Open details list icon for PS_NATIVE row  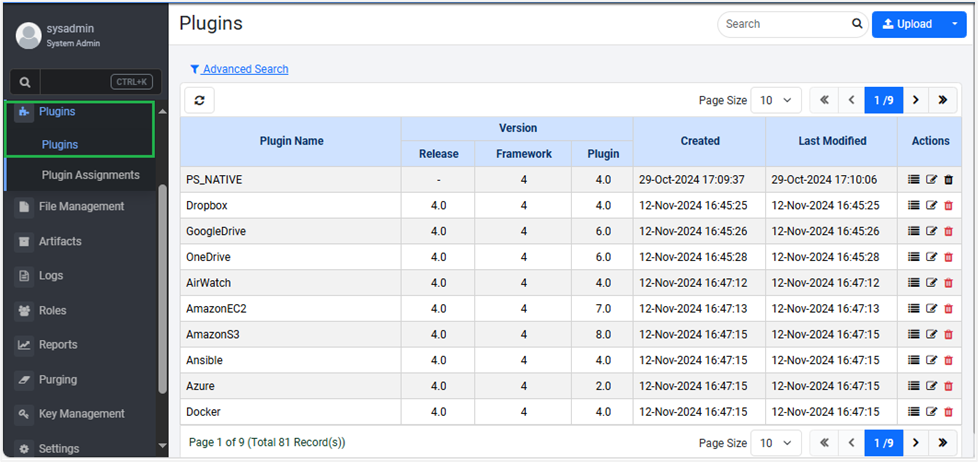(x=914, y=180)
